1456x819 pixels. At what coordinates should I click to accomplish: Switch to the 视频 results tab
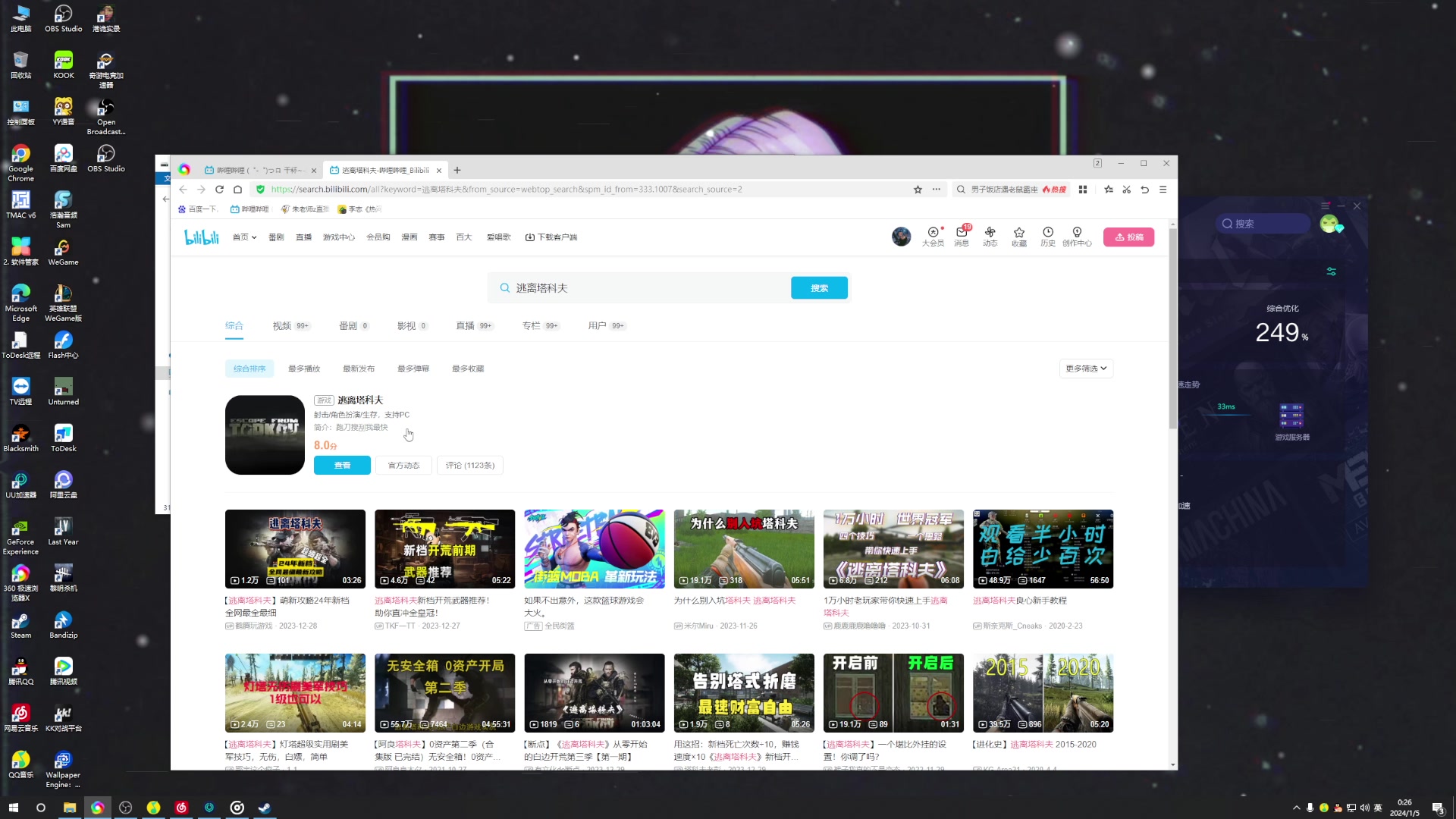[x=291, y=326]
